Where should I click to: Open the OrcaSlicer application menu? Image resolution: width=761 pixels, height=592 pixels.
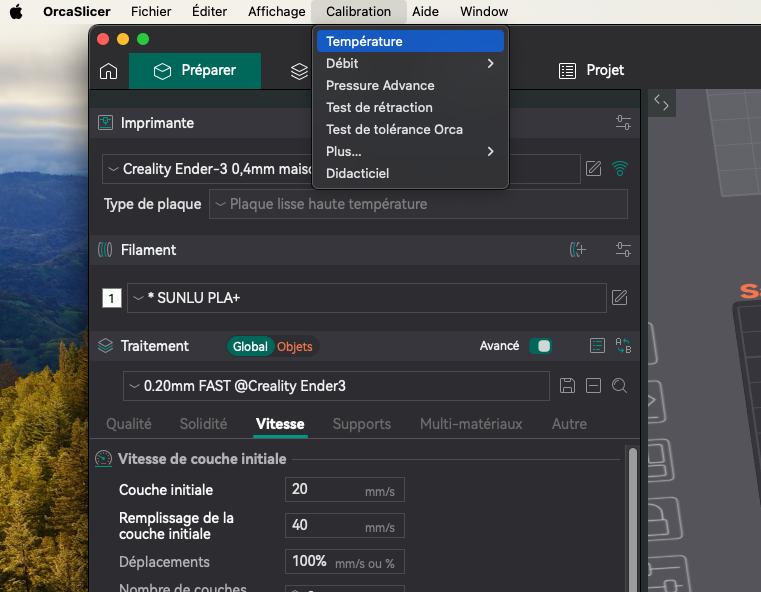[77, 12]
